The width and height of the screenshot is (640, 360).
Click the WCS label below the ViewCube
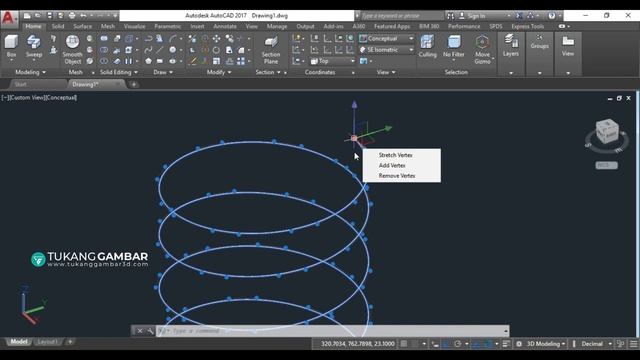tap(607, 165)
